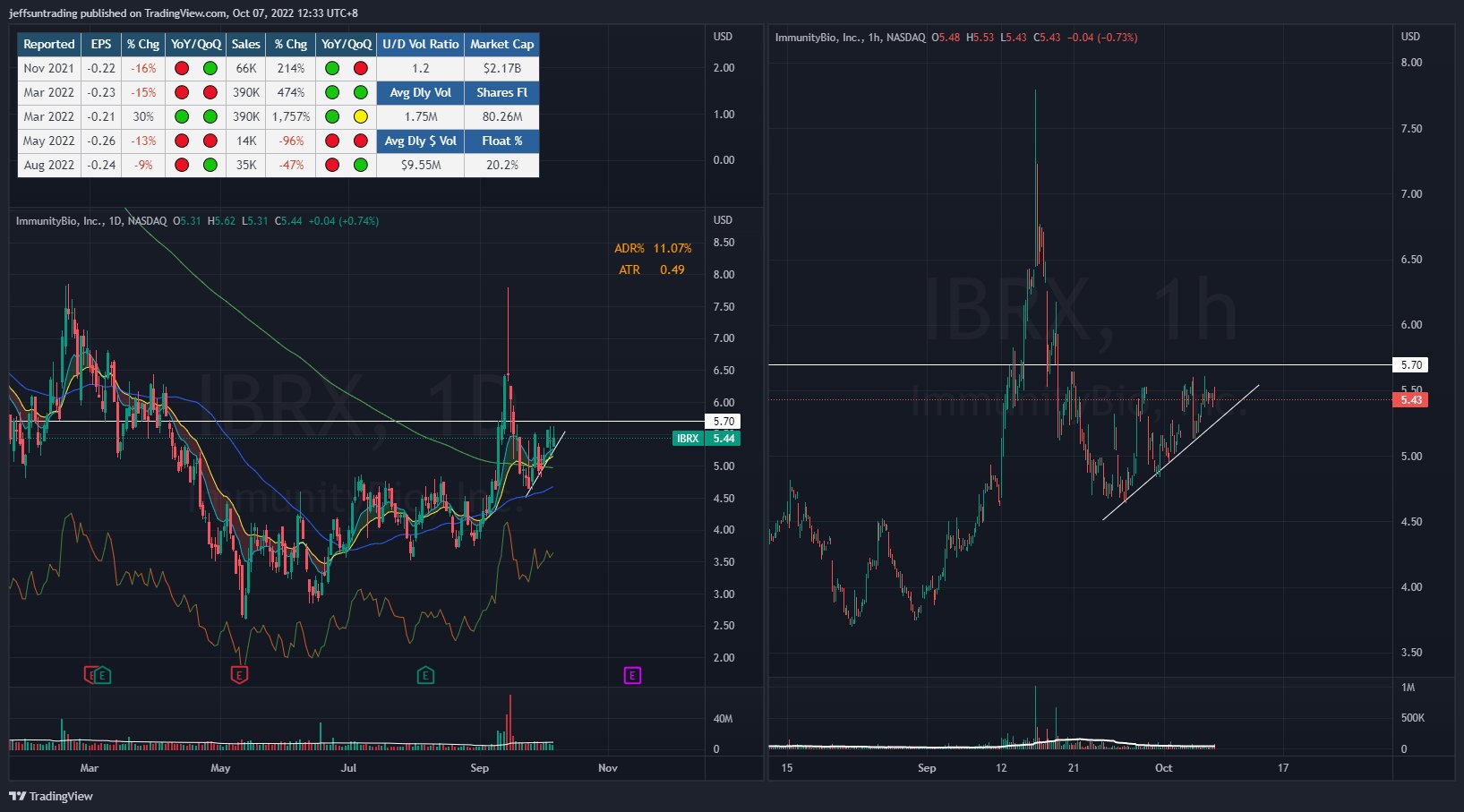This screenshot has height=812, width=1464.
Task: Select the '80.26M' shares float value
Action: click(502, 116)
